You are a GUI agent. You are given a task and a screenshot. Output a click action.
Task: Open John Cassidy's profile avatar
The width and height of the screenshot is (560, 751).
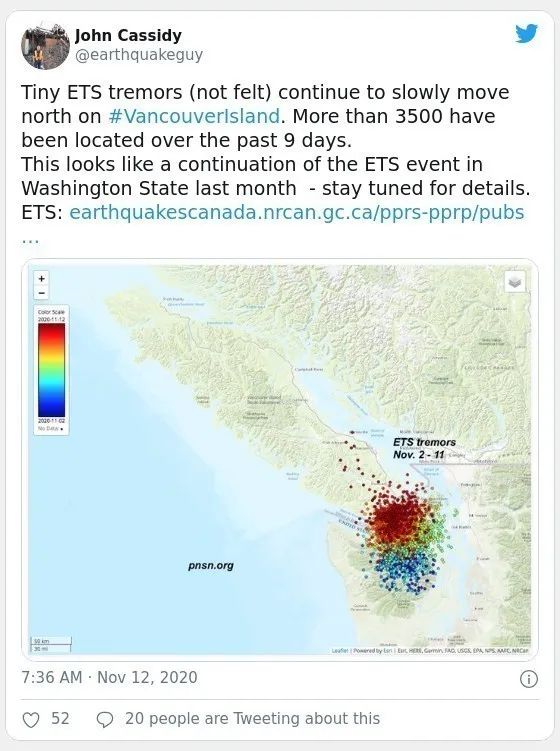point(45,46)
